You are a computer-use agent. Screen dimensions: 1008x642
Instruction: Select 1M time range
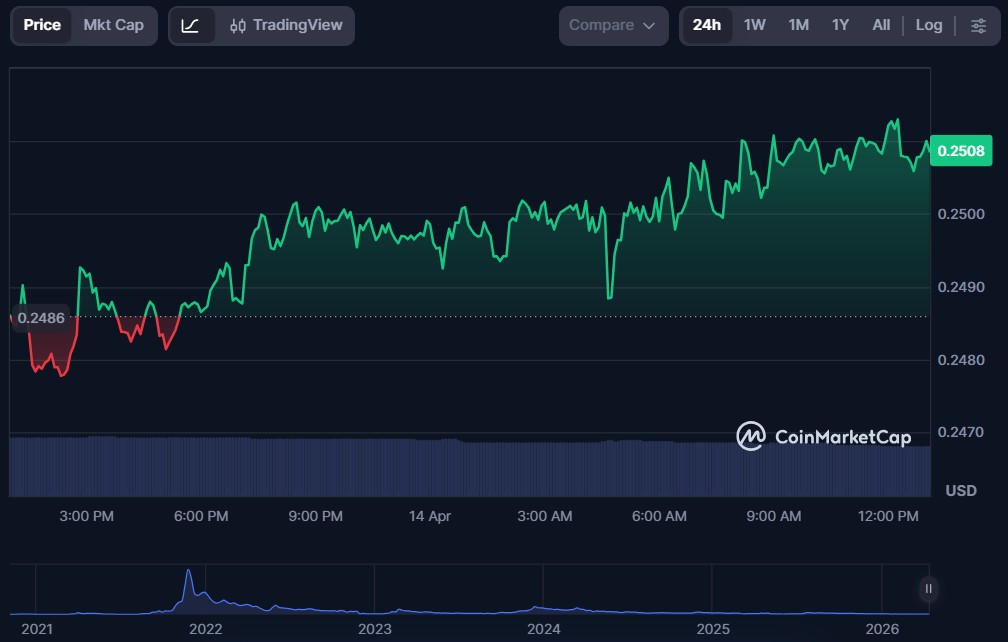798,25
